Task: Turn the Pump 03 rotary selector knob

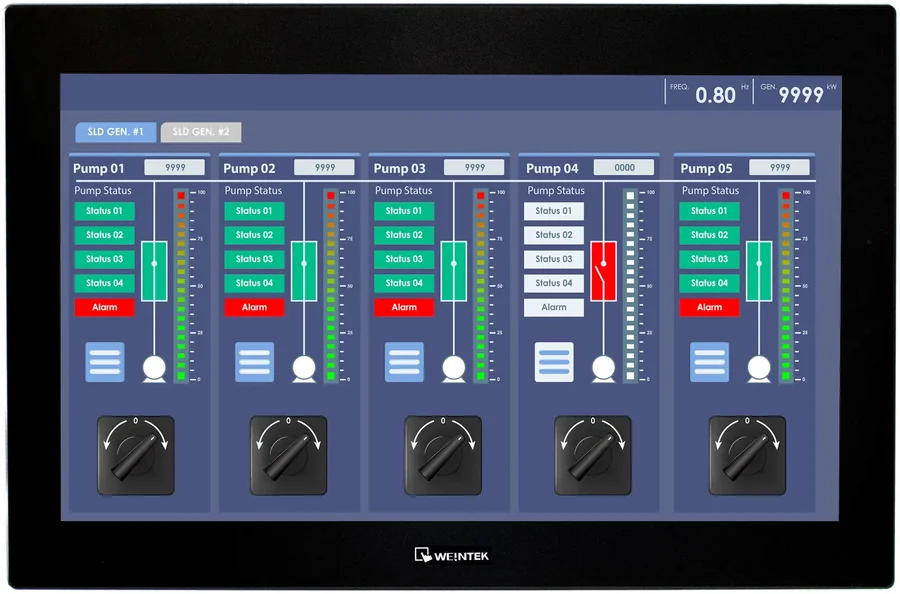Action: [x=443, y=456]
